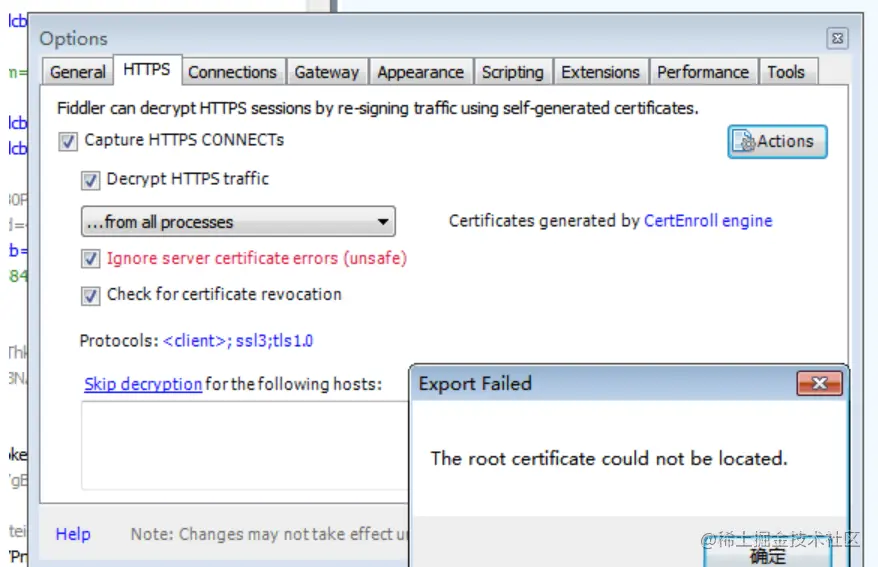Toggle Capture HTTPS CONNECTs checkbox

click(x=68, y=142)
